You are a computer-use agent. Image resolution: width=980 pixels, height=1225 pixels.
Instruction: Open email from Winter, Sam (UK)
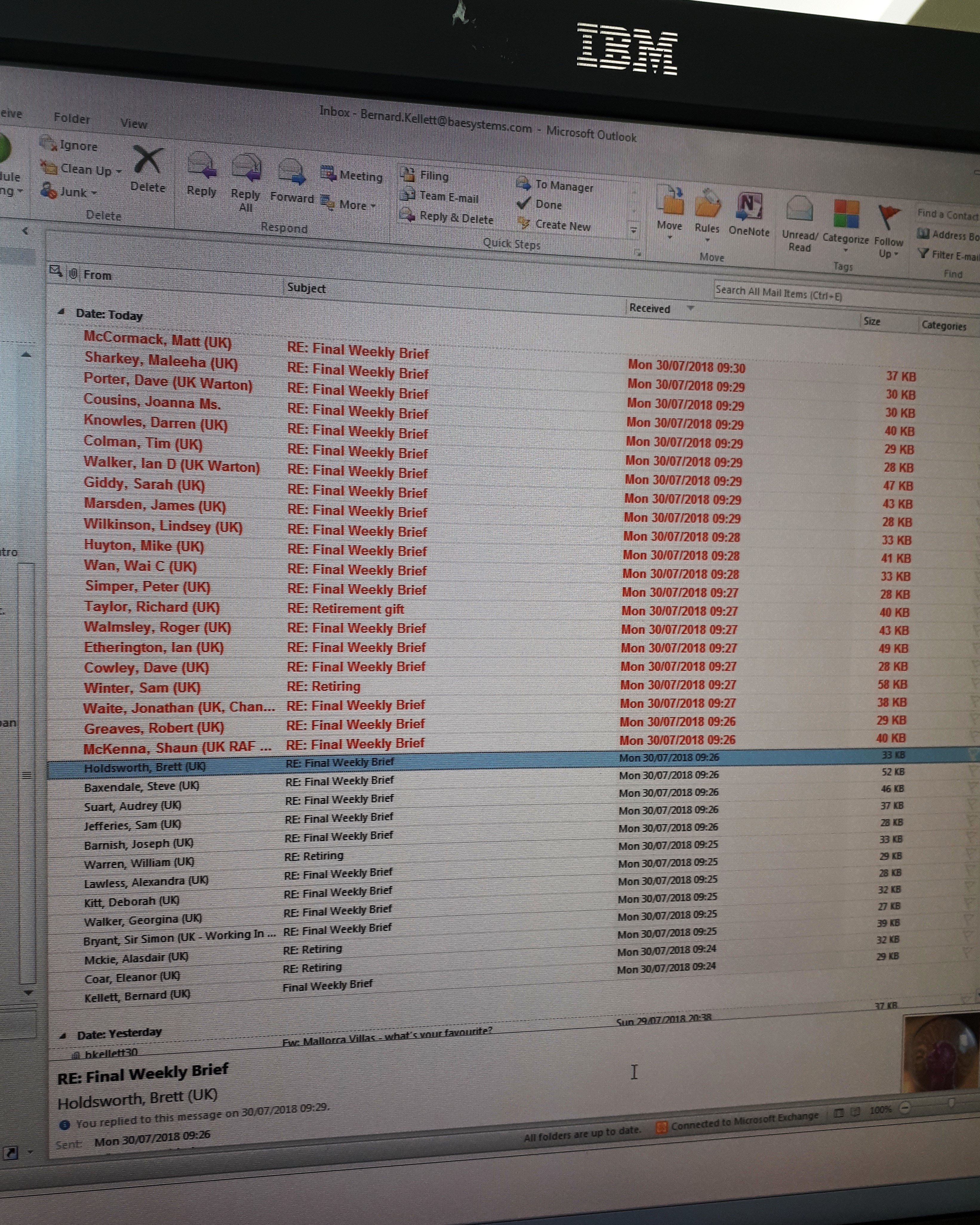[142, 687]
